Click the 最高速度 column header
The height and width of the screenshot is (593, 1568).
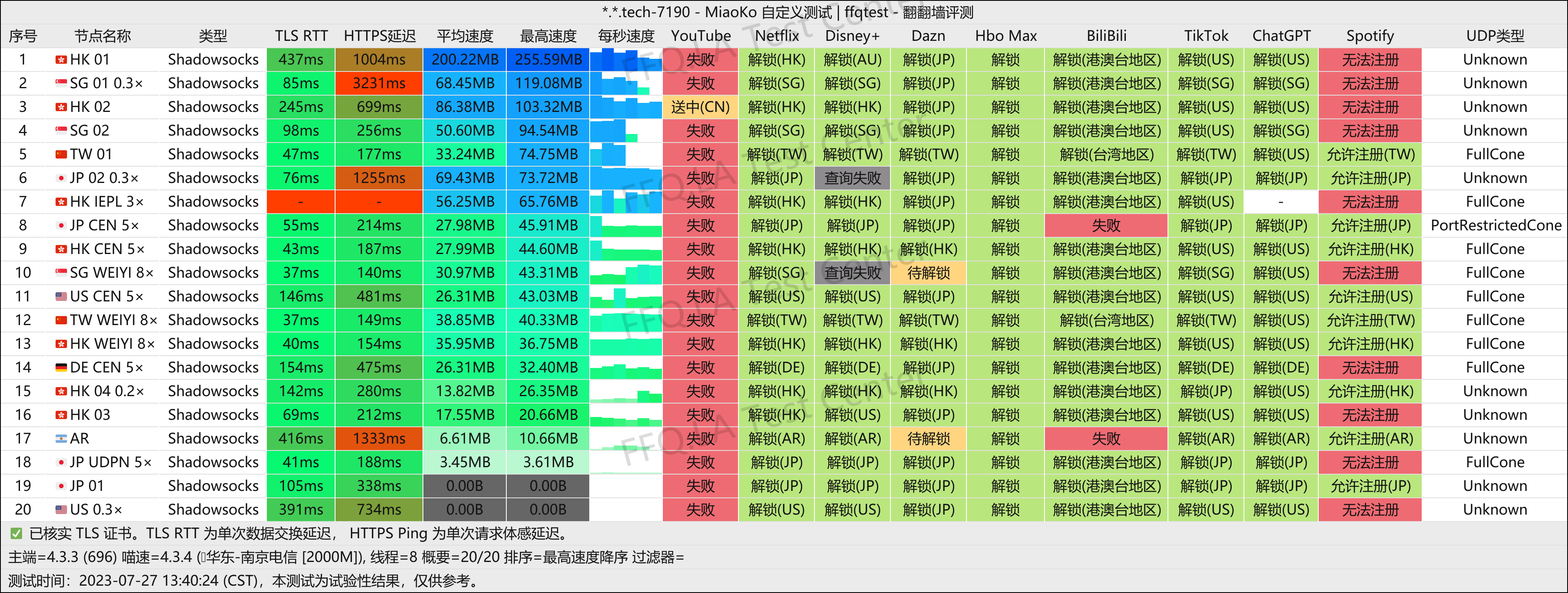click(x=548, y=36)
